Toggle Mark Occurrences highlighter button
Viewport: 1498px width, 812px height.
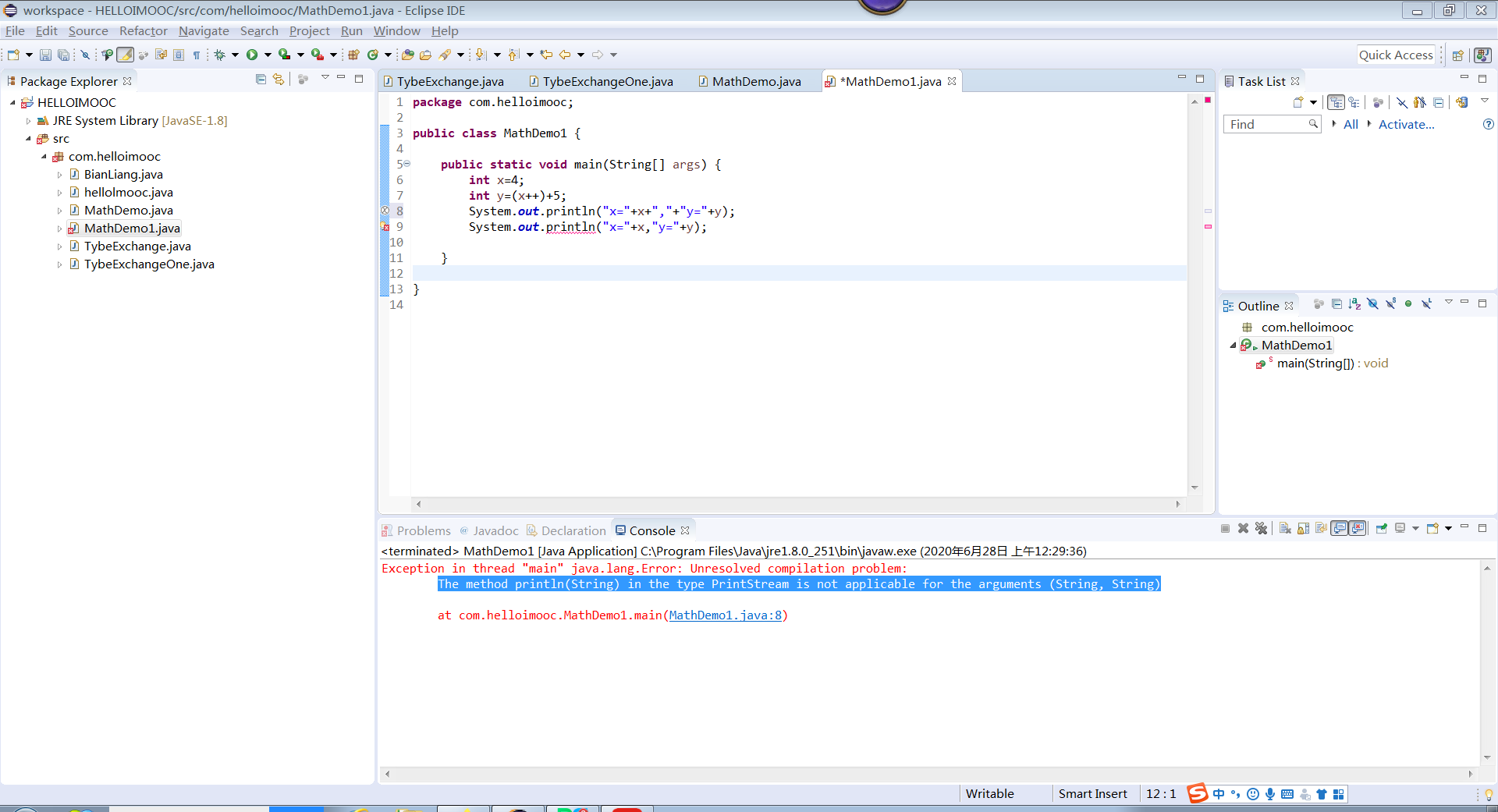tap(126, 55)
